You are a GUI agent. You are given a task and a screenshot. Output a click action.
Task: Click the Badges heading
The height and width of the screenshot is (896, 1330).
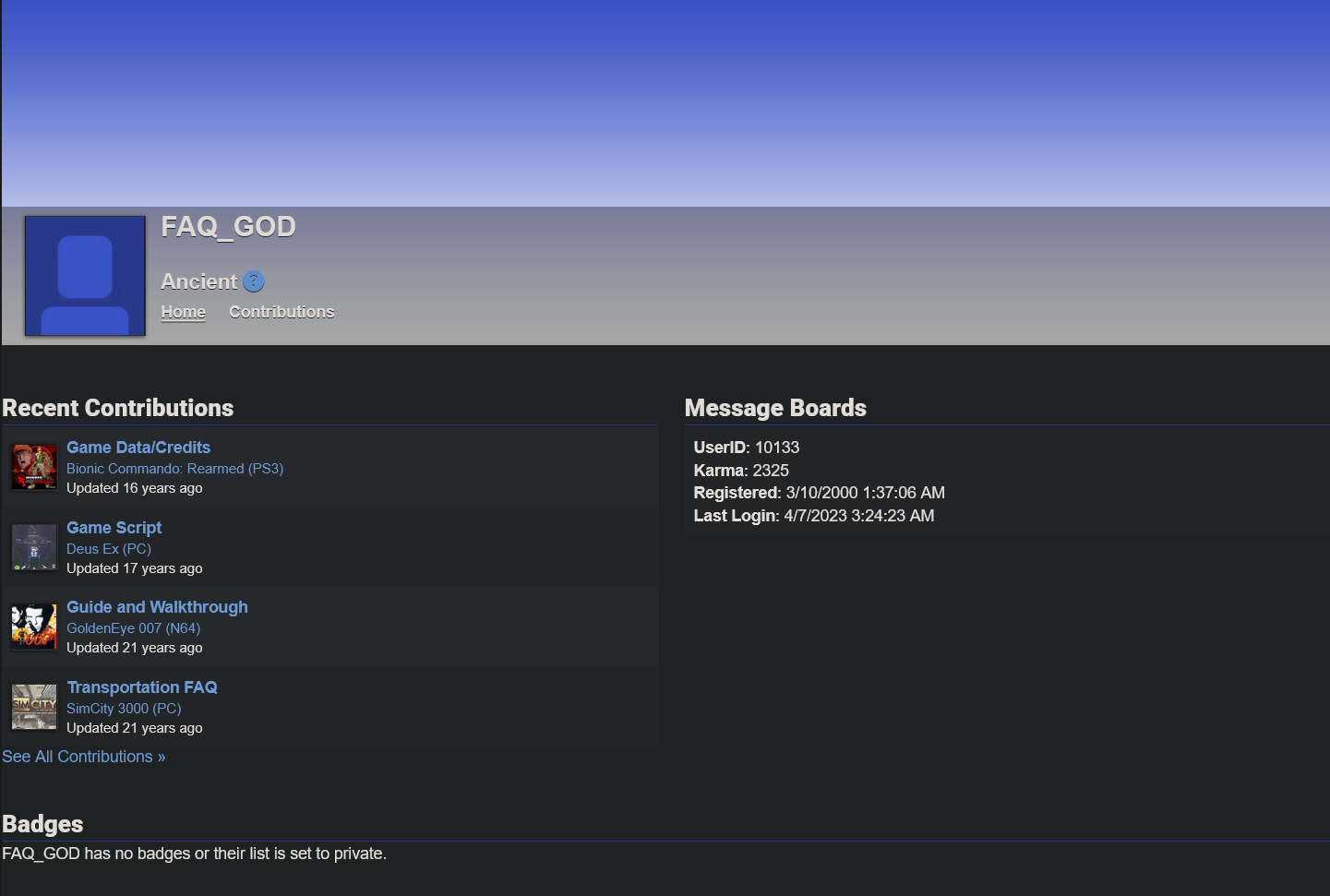42,824
